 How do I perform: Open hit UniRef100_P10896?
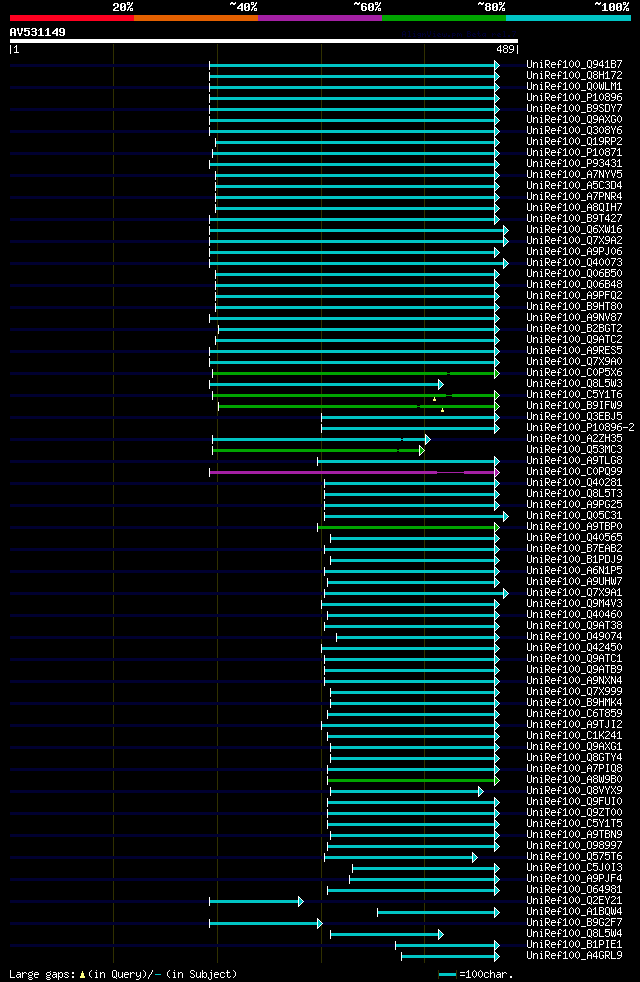point(574,98)
